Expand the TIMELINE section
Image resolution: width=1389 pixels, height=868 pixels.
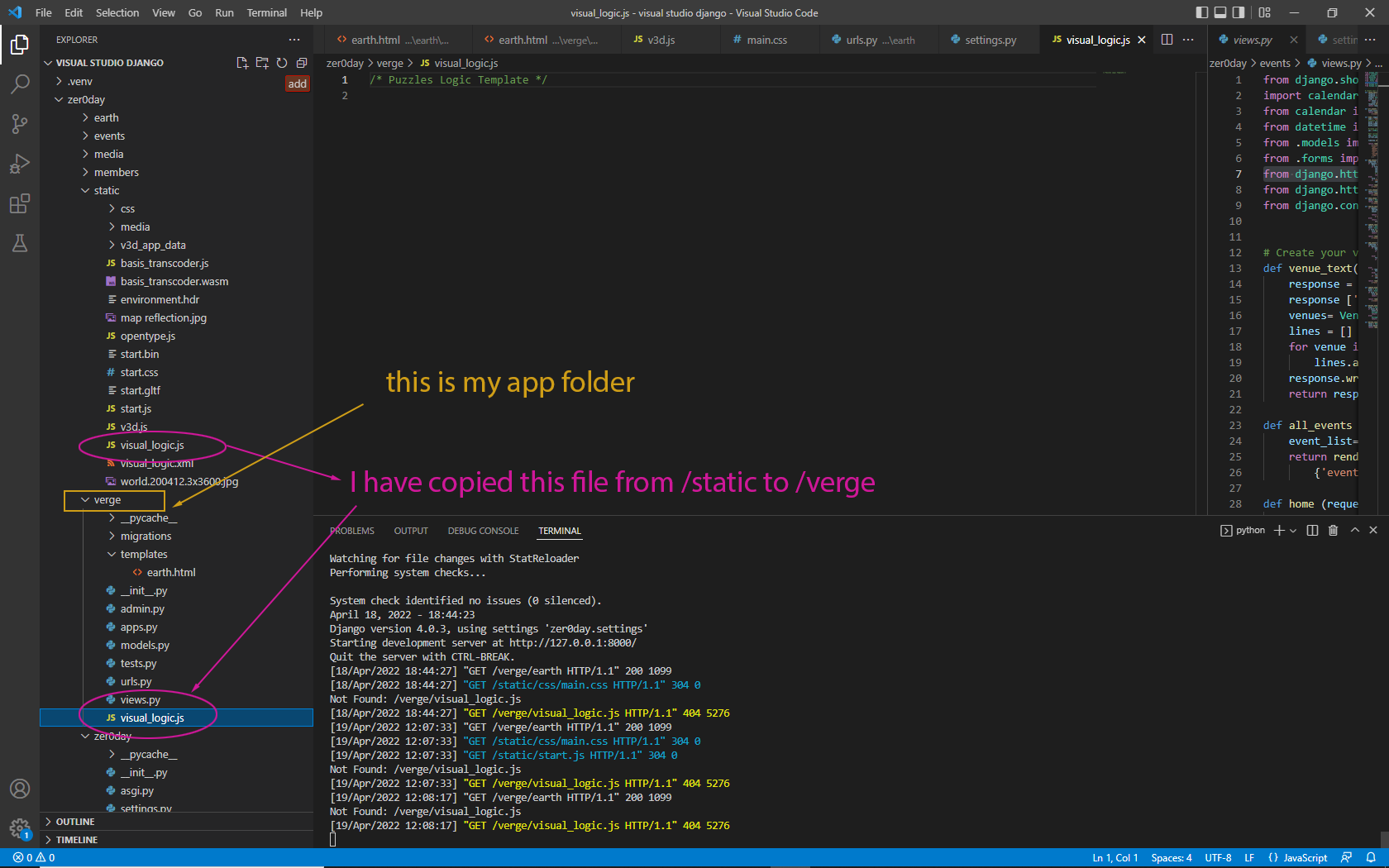coord(76,840)
